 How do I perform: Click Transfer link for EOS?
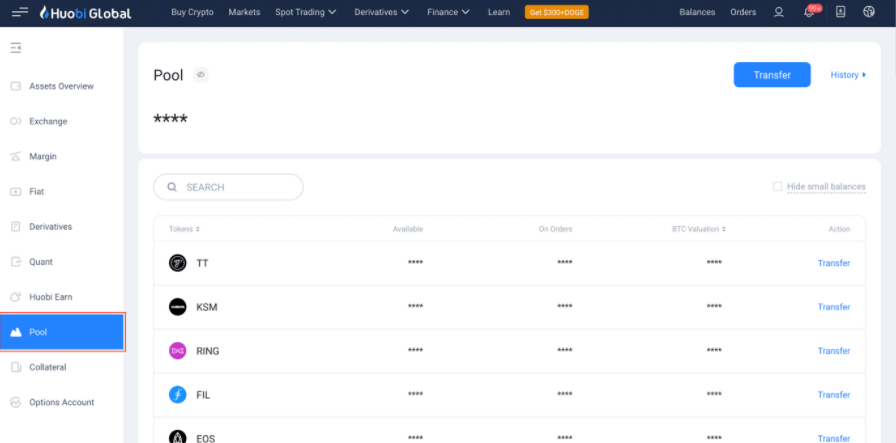tap(834, 438)
